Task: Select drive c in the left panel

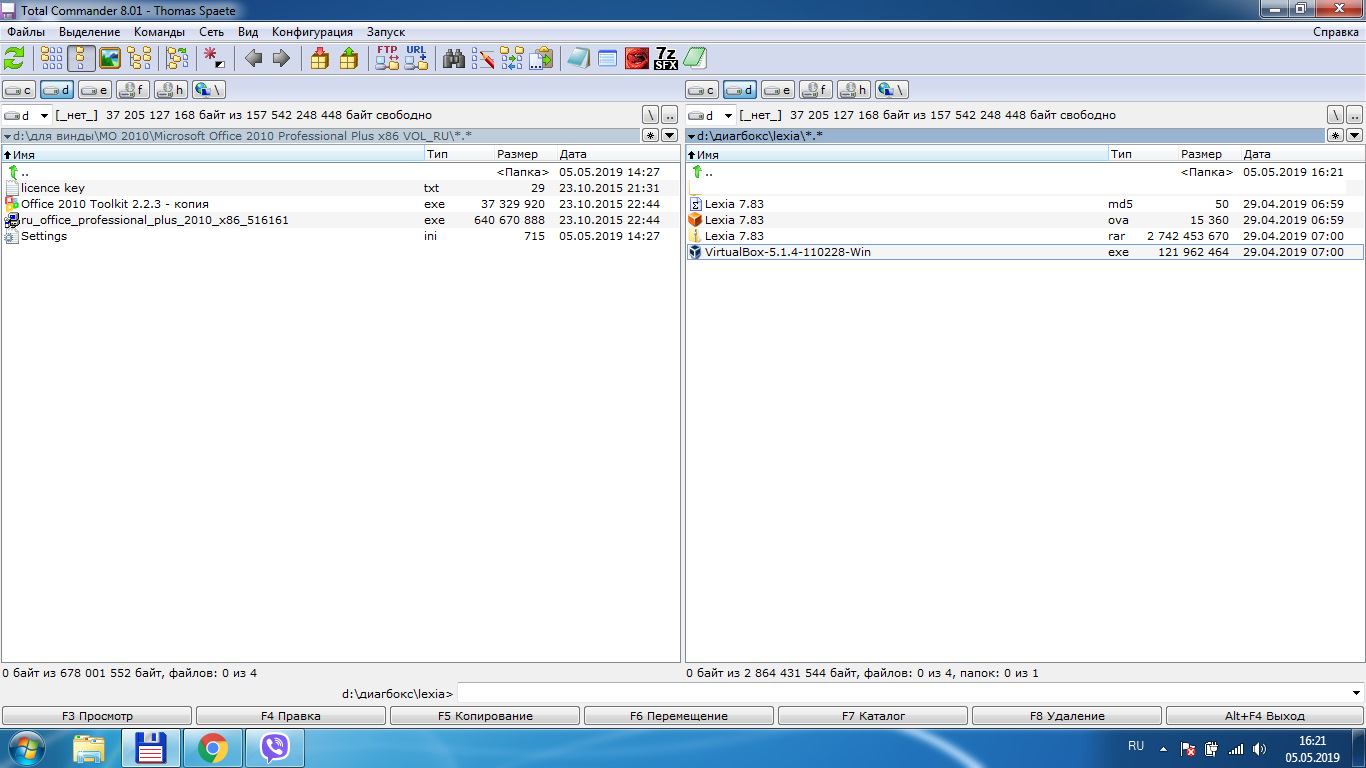Action: (19, 90)
